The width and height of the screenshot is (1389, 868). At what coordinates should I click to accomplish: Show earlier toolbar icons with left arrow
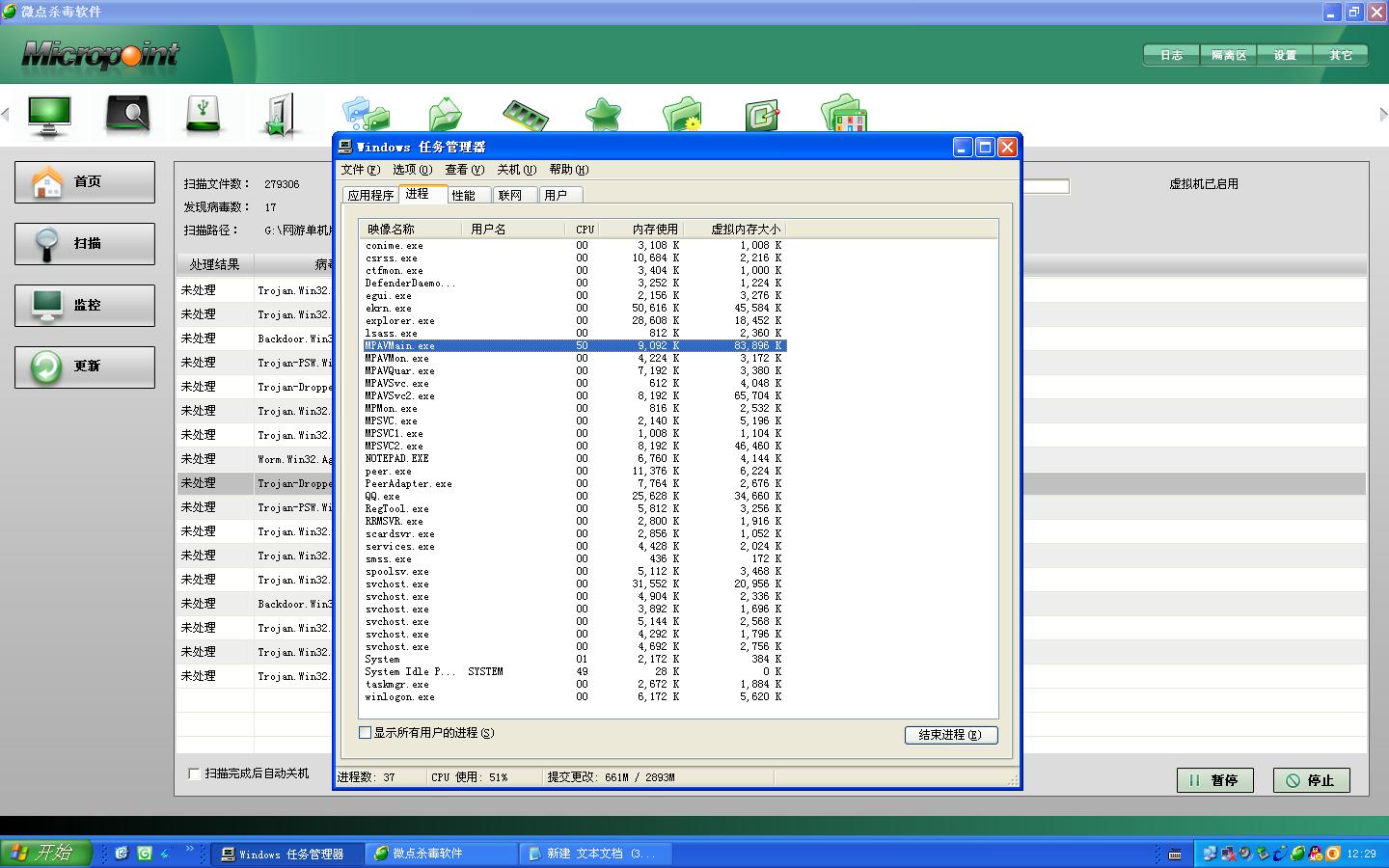pos(6,114)
